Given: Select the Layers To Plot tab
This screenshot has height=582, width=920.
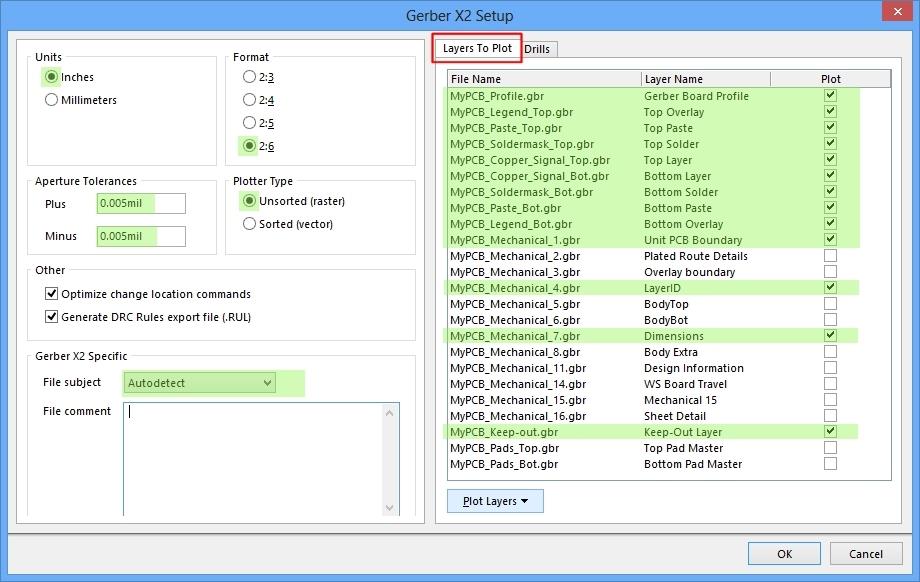Looking at the screenshot, I should click(x=476, y=47).
